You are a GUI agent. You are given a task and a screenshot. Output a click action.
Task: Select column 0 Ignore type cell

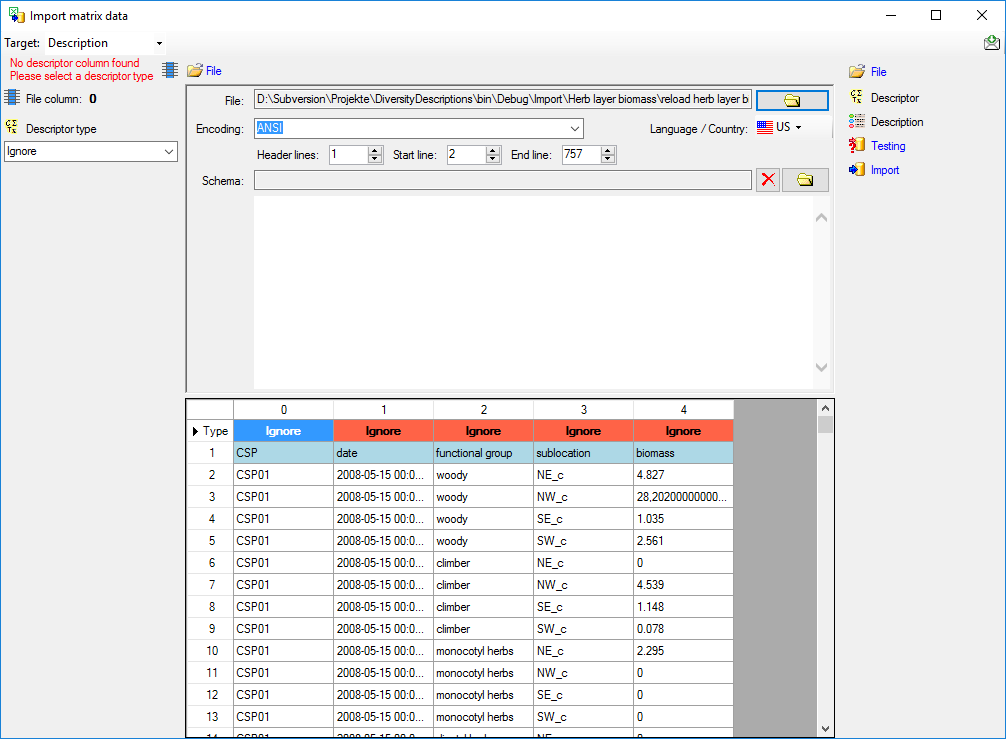(284, 431)
